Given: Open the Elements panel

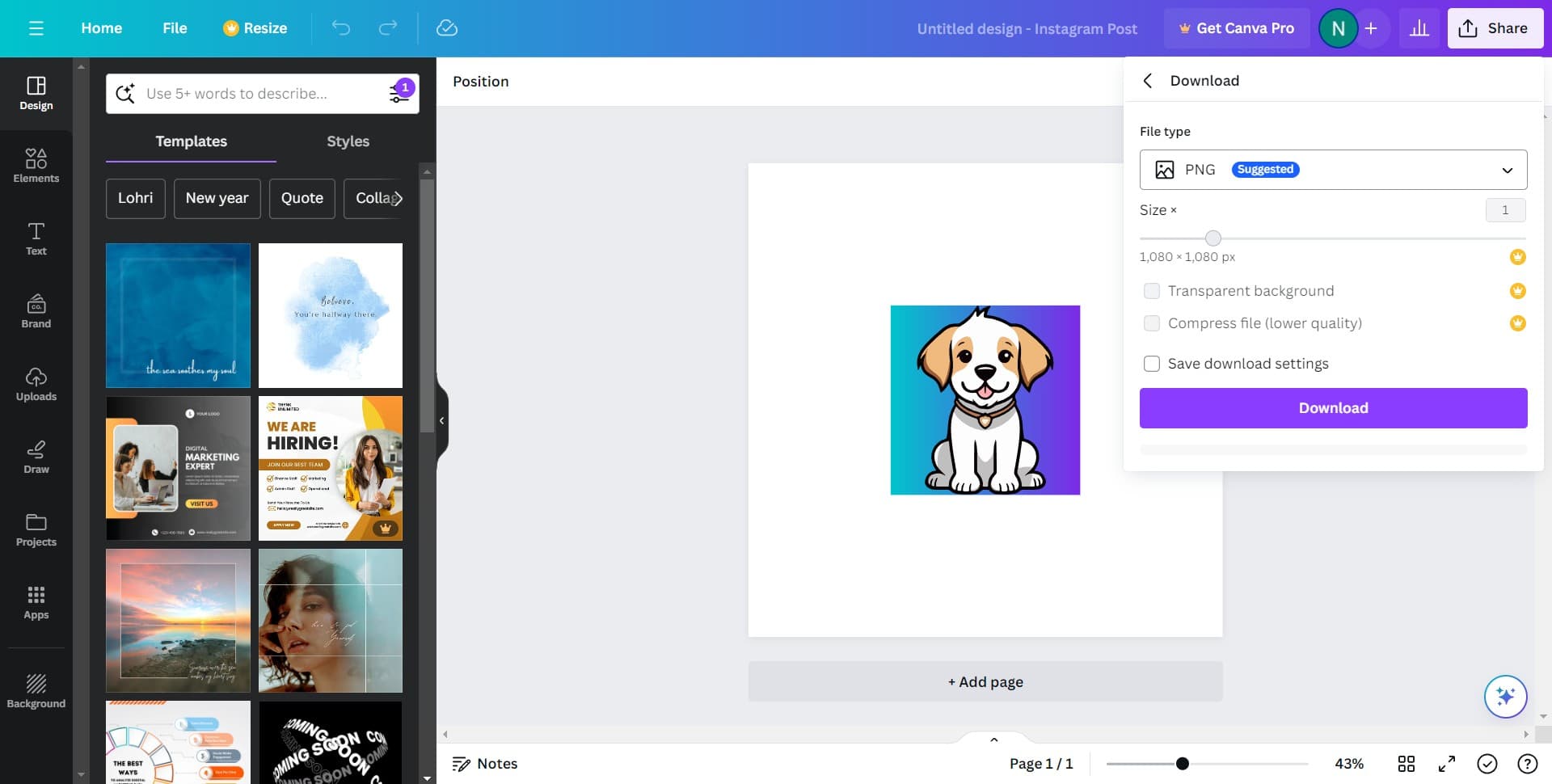Looking at the screenshot, I should pos(36,166).
